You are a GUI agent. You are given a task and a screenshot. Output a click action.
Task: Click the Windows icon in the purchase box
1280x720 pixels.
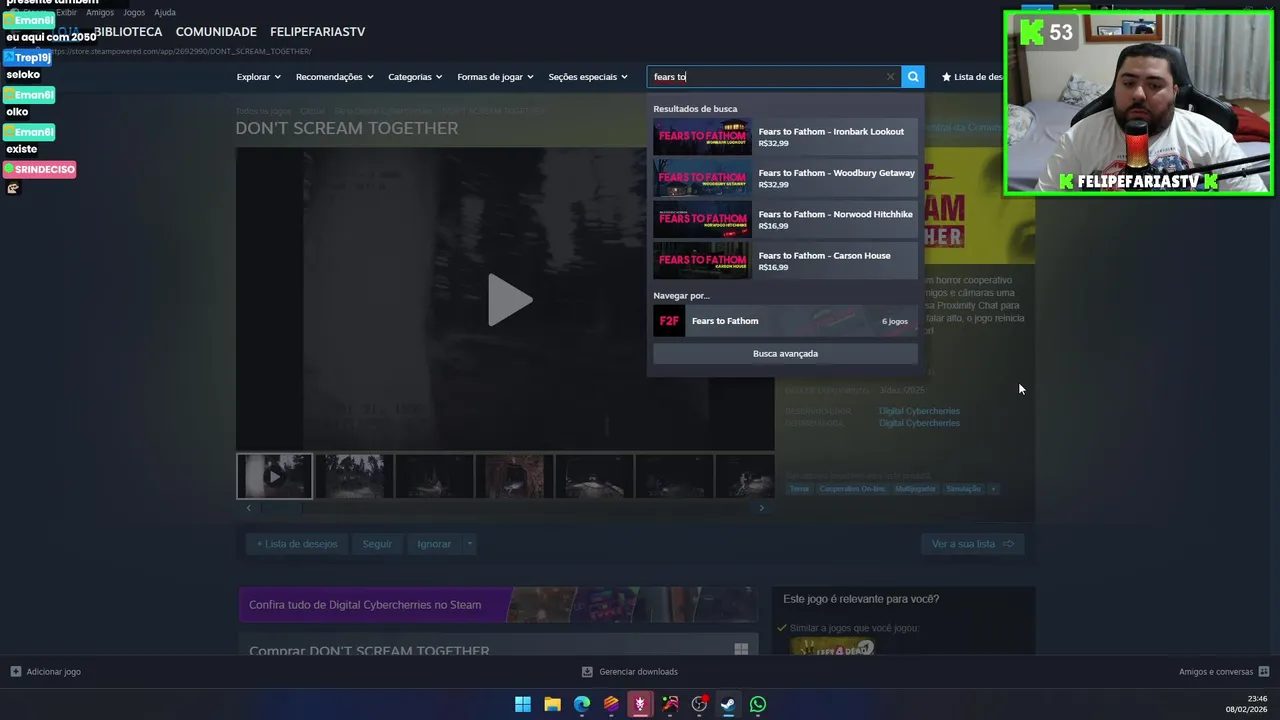pos(741,651)
